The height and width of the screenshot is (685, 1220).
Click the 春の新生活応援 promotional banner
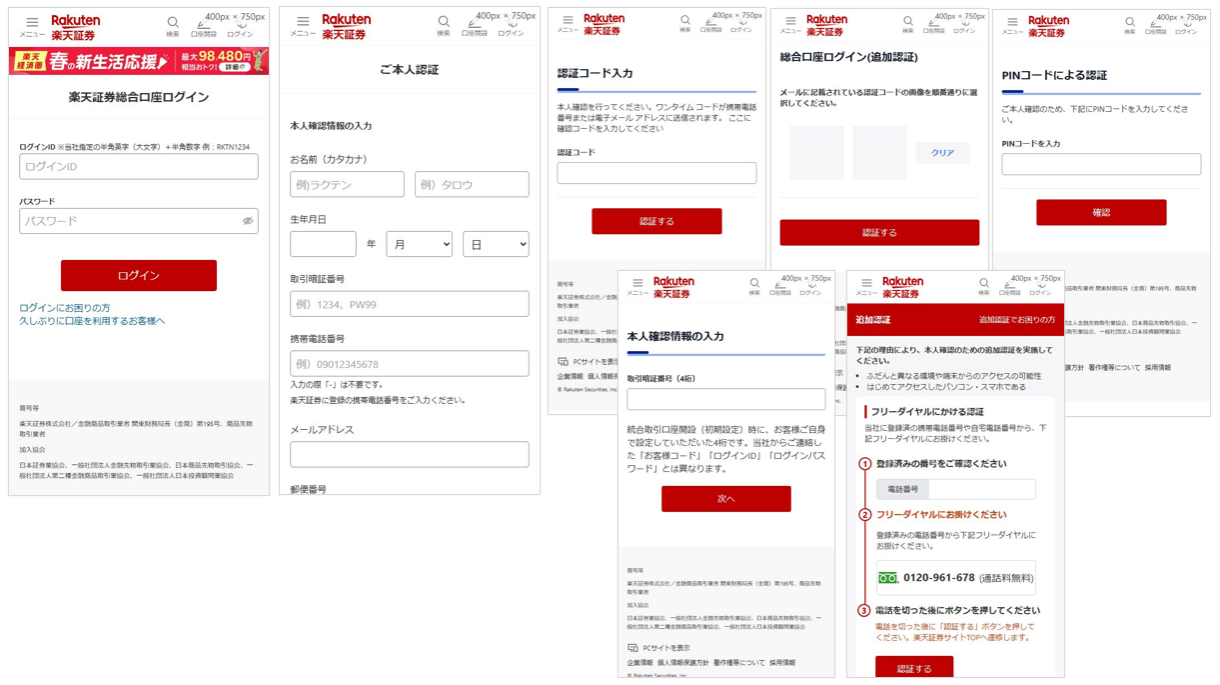[138, 61]
